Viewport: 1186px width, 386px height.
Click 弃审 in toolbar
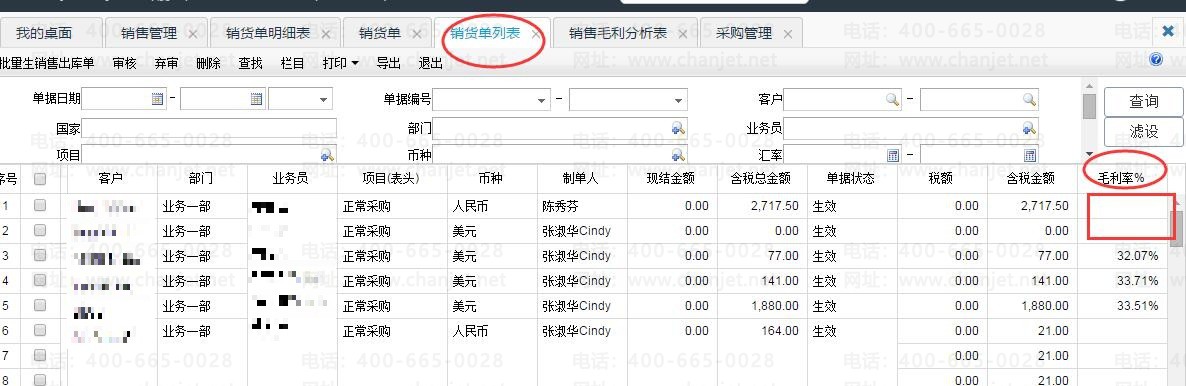[x=166, y=64]
